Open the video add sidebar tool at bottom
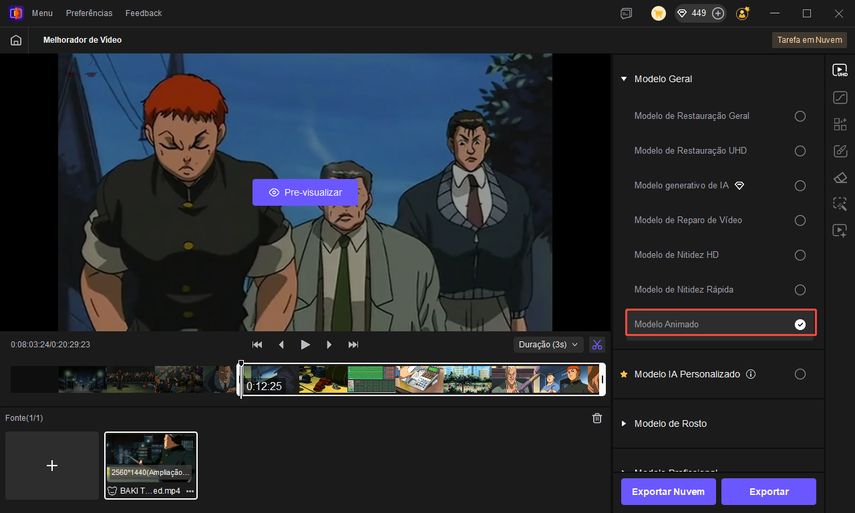The width and height of the screenshot is (855, 513). pyautogui.click(x=840, y=231)
